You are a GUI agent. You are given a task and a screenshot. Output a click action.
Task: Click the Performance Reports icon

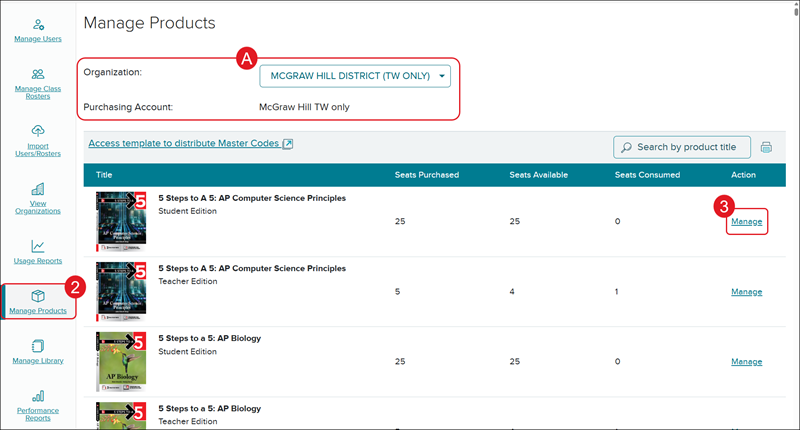tap(39, 396)
